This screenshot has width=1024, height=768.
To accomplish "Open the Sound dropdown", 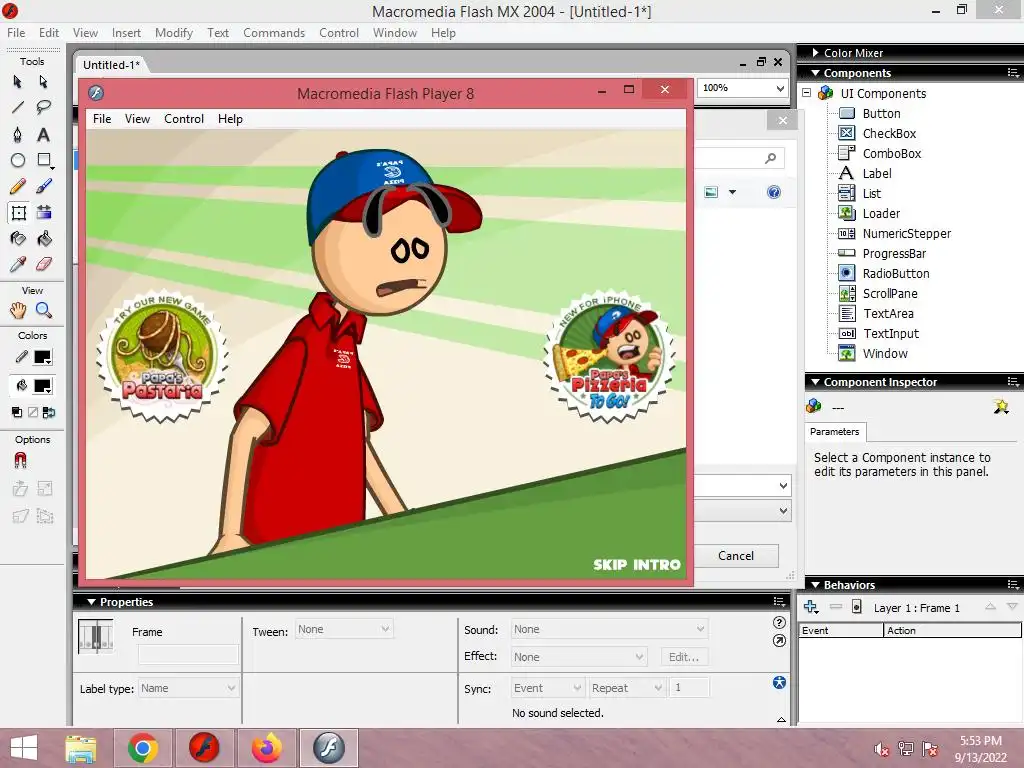I will point(609,630).
